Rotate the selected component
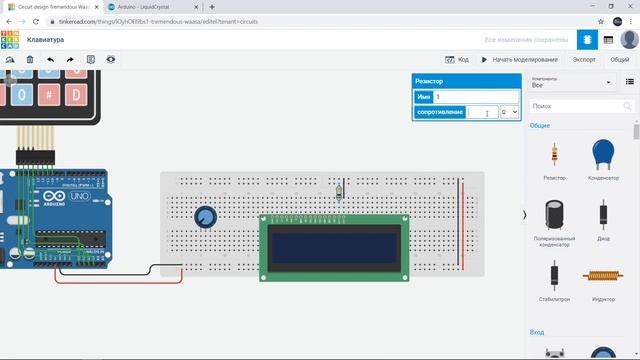The width and height of the screenshot is (640, 360). pyautogui.click(x=10, y=60)
